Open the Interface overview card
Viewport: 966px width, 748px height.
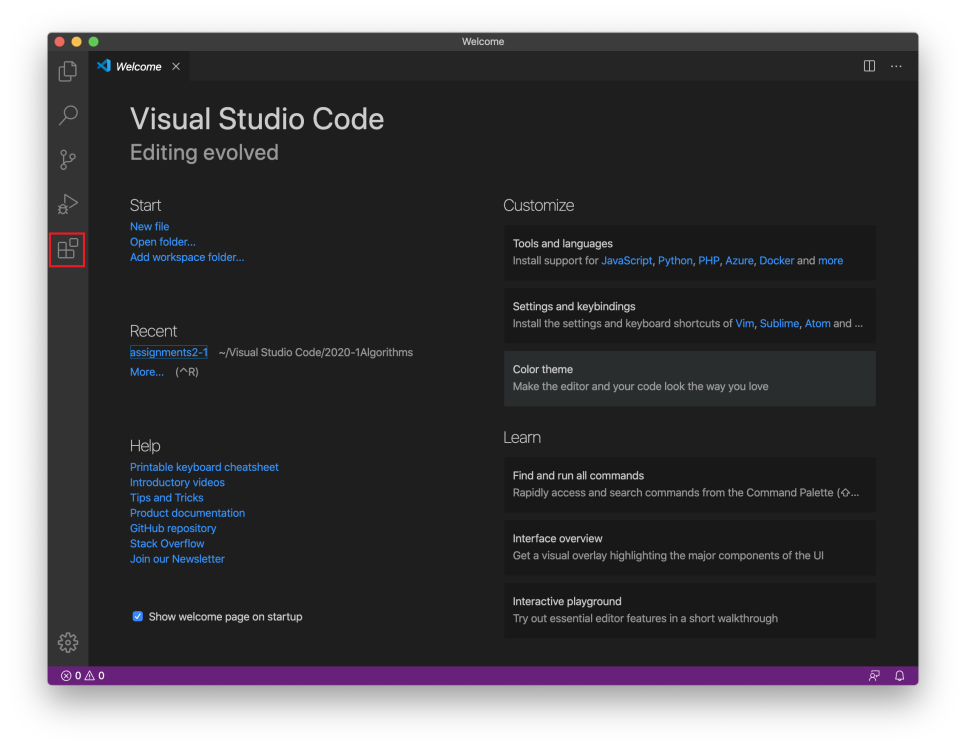click(x=689, y=547)
